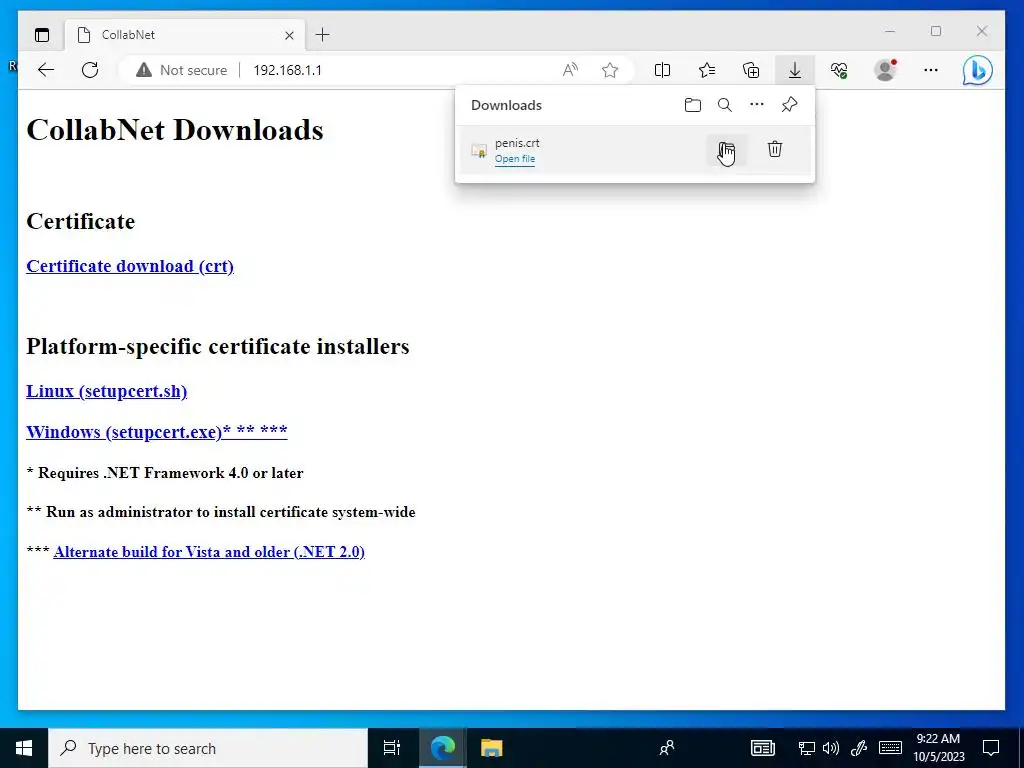Click the penis.crt file name

click(x=517, y=142)
